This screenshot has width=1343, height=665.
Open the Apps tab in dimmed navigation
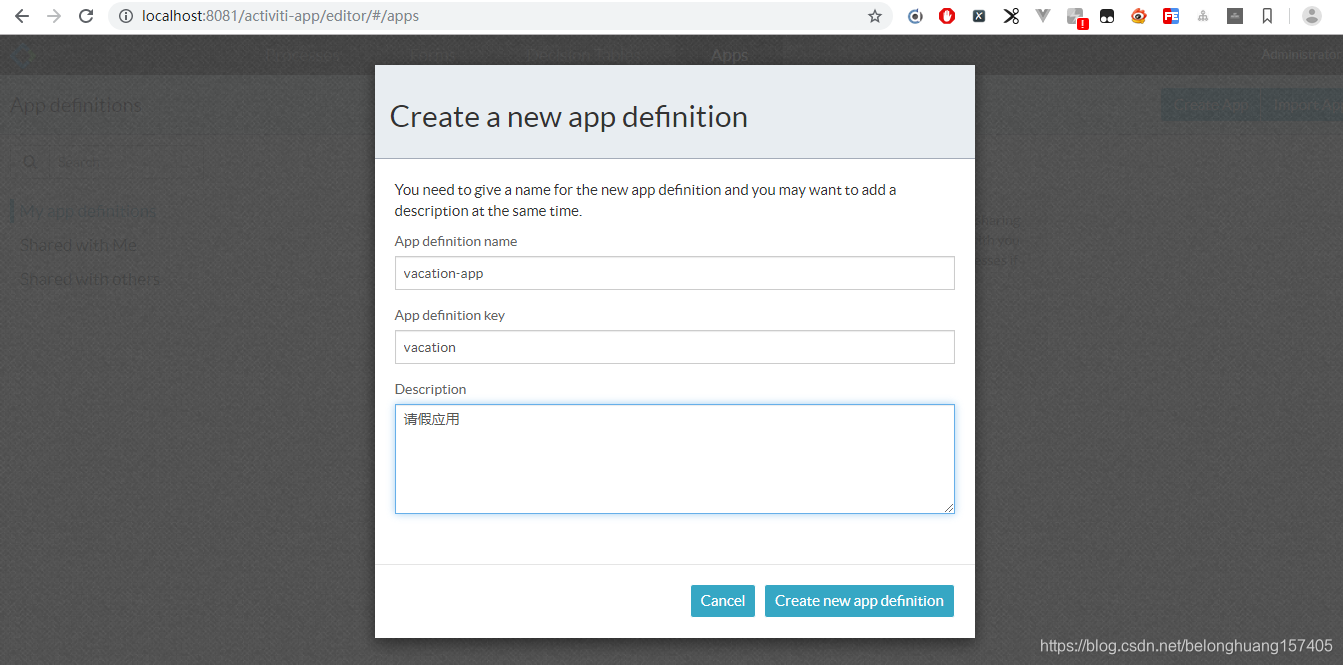point(729,55)
